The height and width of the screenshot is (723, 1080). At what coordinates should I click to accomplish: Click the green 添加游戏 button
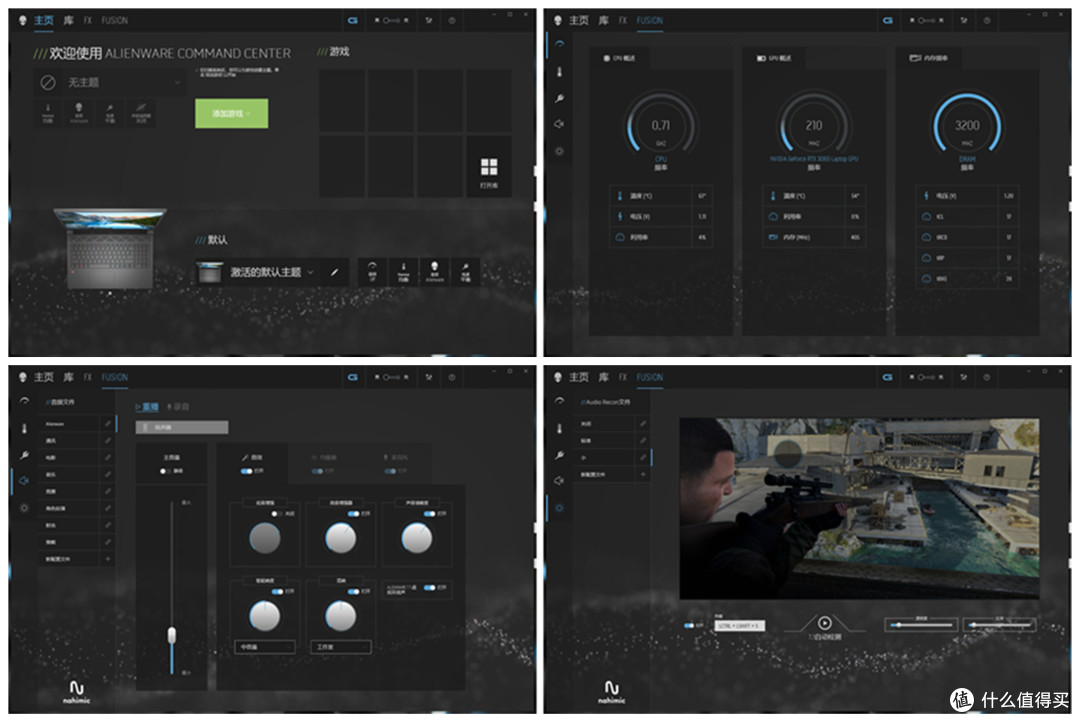(x=231, y=114)
